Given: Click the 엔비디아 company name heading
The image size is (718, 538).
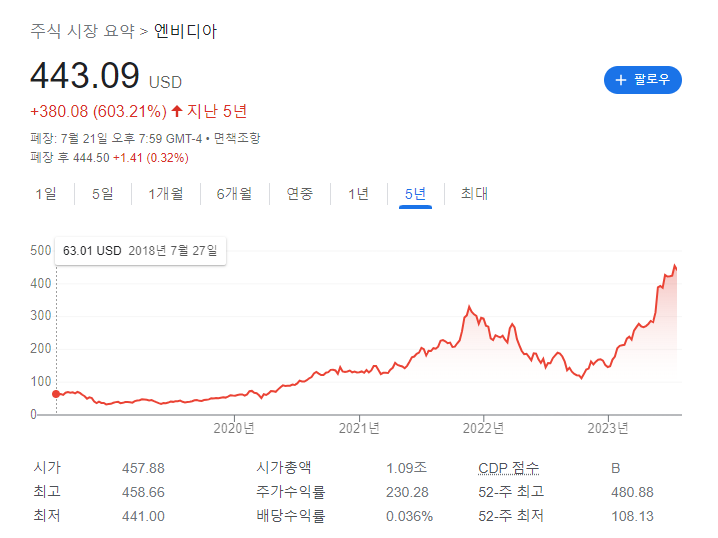Looking at the screenshot, I should pyautogui.click(x=185, y=31).
